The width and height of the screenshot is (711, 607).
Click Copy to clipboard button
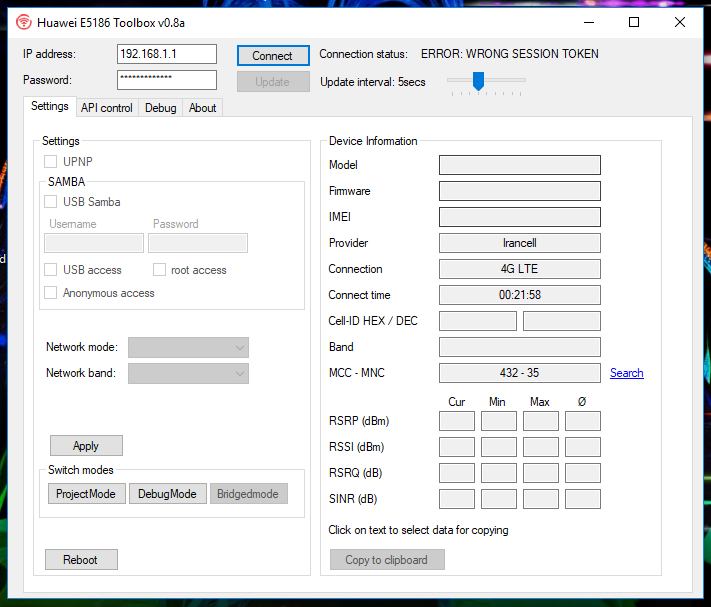(x=387, y=559)
